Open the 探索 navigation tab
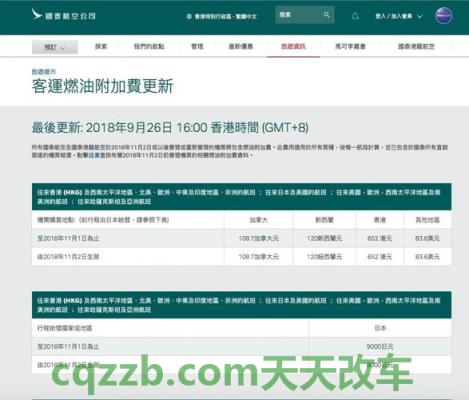 (x=101, y=46)
